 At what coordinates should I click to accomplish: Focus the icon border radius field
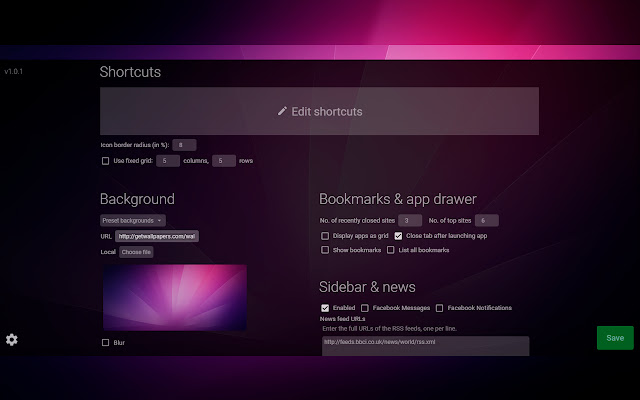pyautogui.click(x=184, y=145)
